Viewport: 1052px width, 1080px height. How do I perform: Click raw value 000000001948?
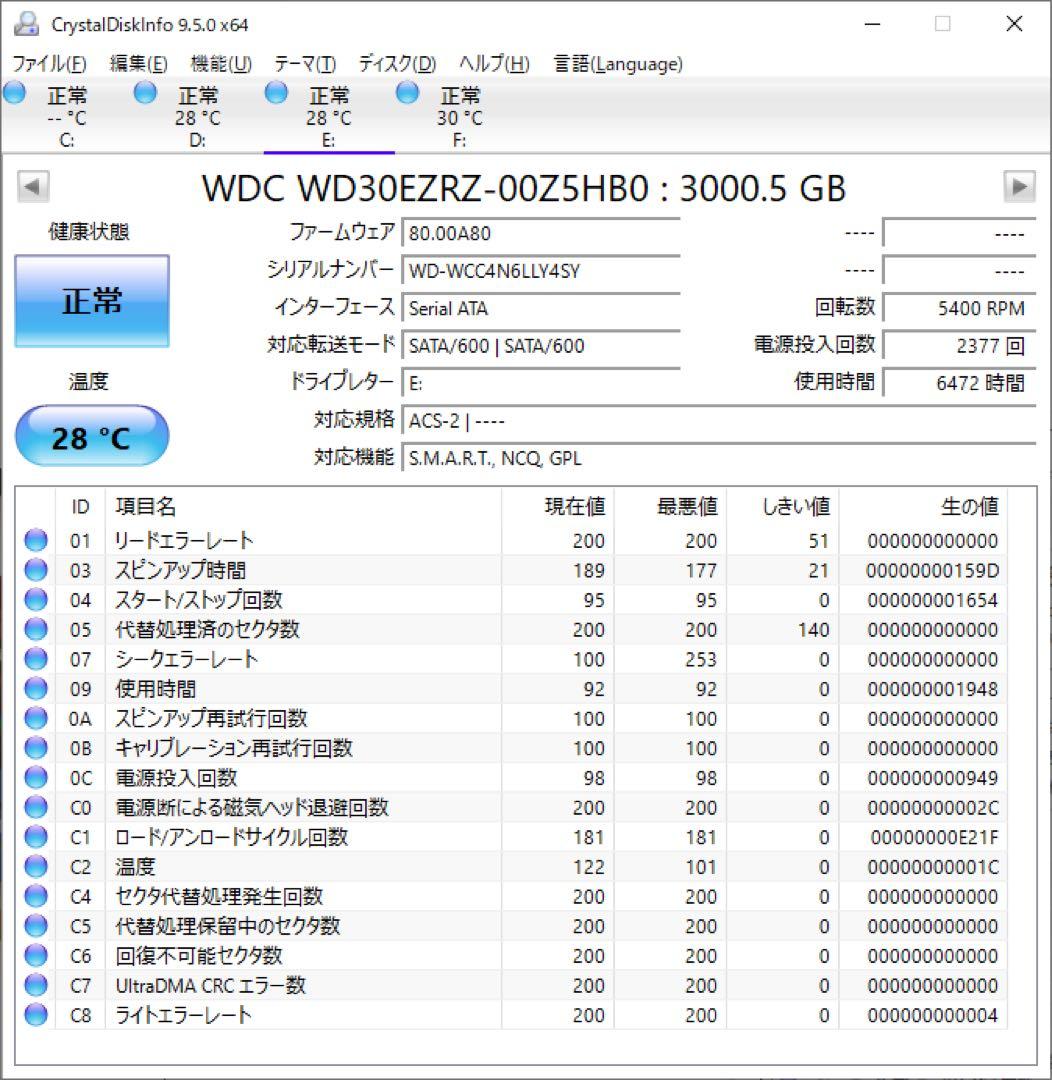[x=932, y=689]
